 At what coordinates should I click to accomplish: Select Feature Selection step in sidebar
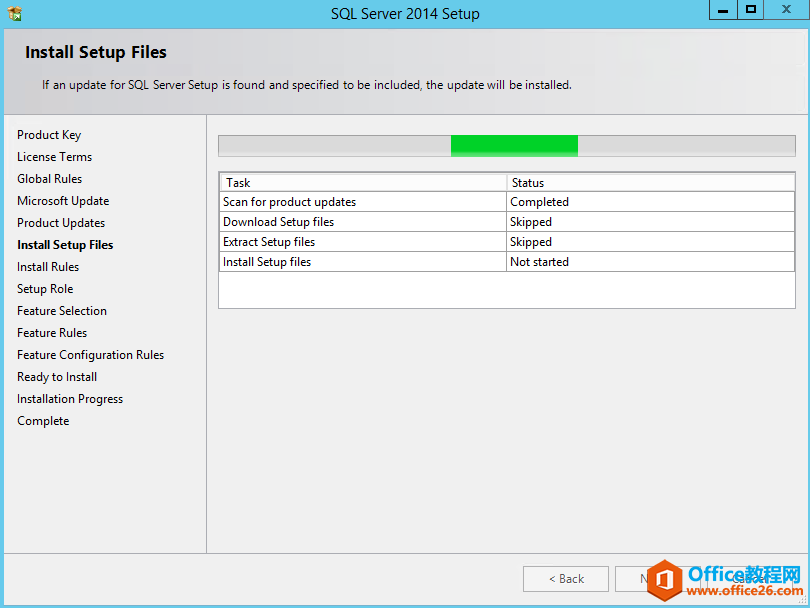click(62, 311)
